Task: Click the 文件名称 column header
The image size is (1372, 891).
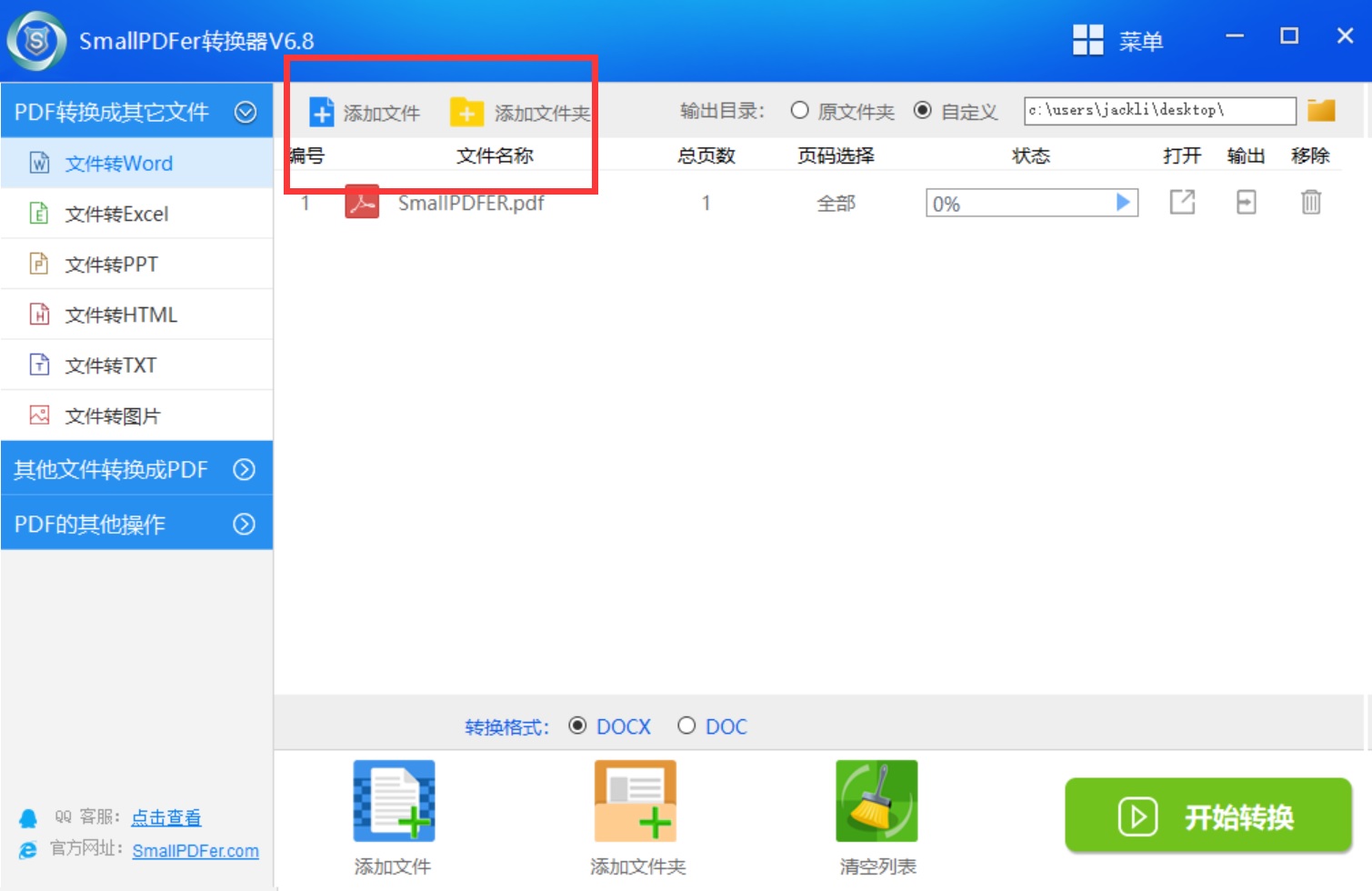Action: tap(495, 155)
